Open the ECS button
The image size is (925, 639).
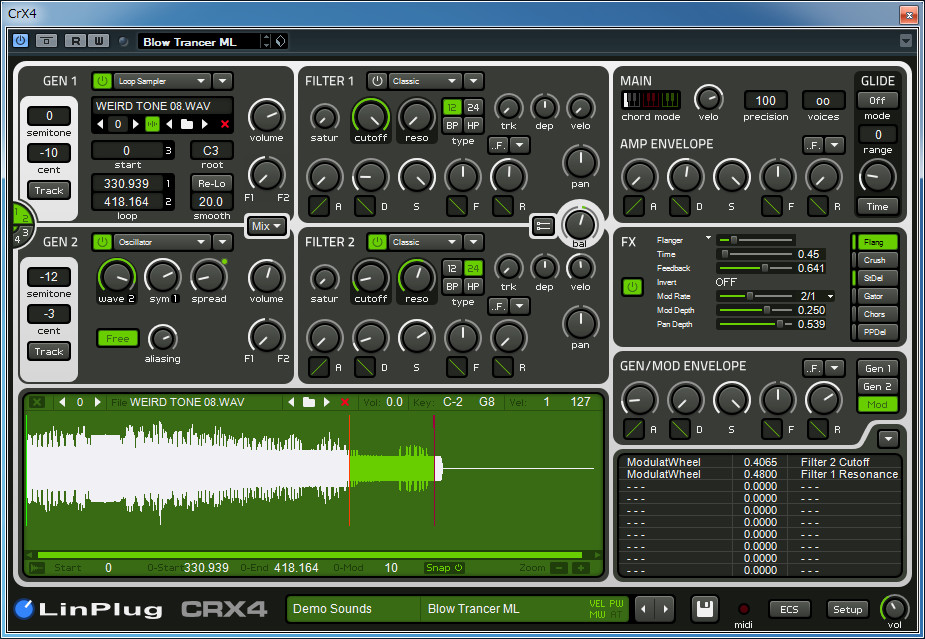click(789, 609)
